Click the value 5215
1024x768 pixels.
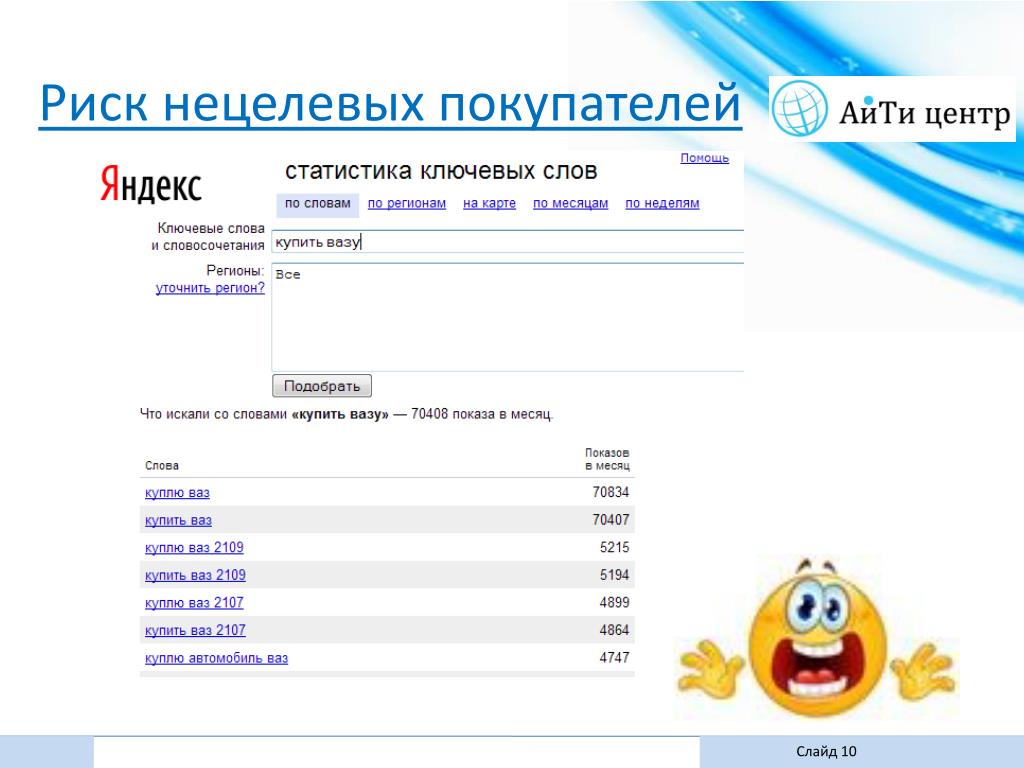[x=615, y=547]
